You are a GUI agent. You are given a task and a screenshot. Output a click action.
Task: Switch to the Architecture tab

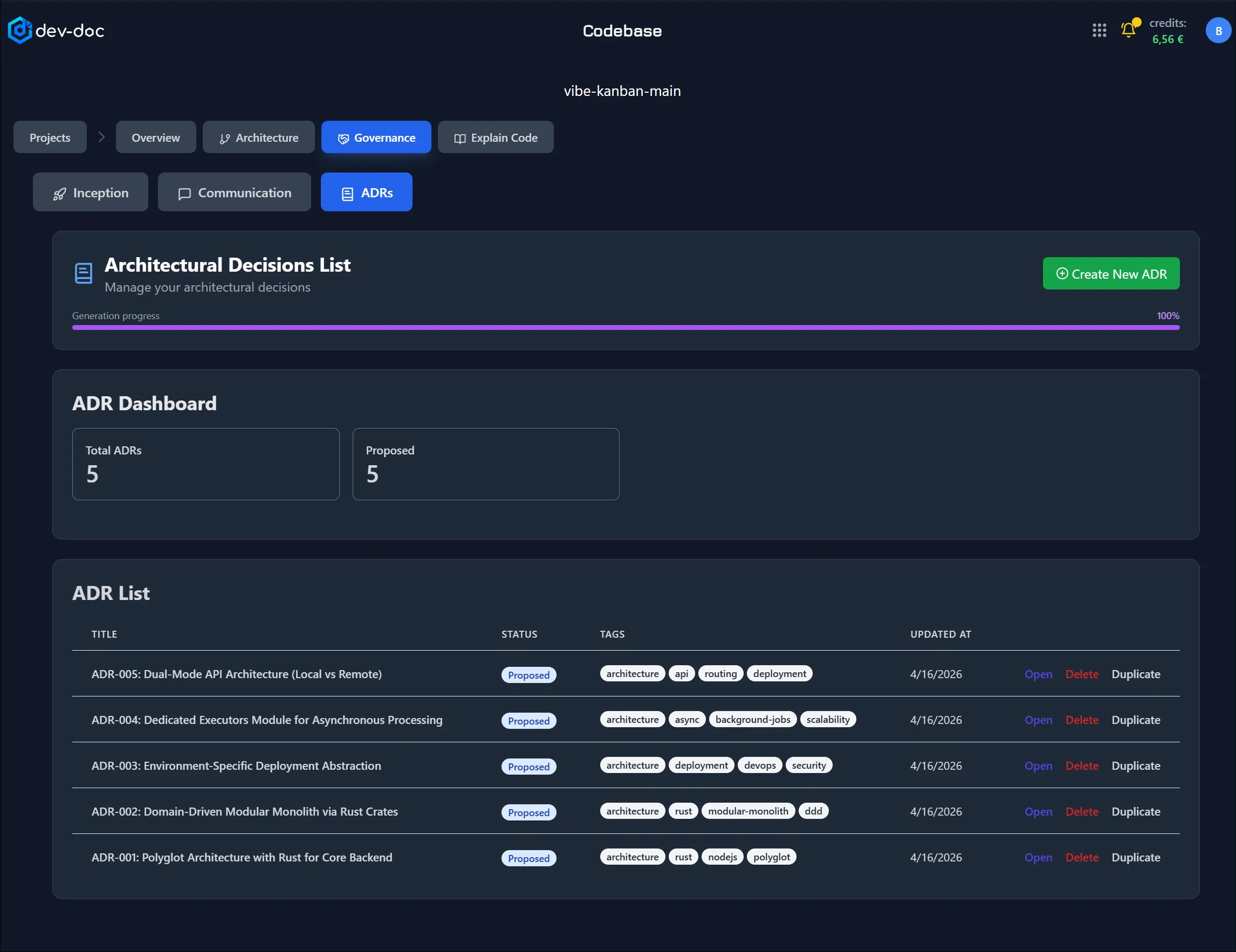coord(259,137)
